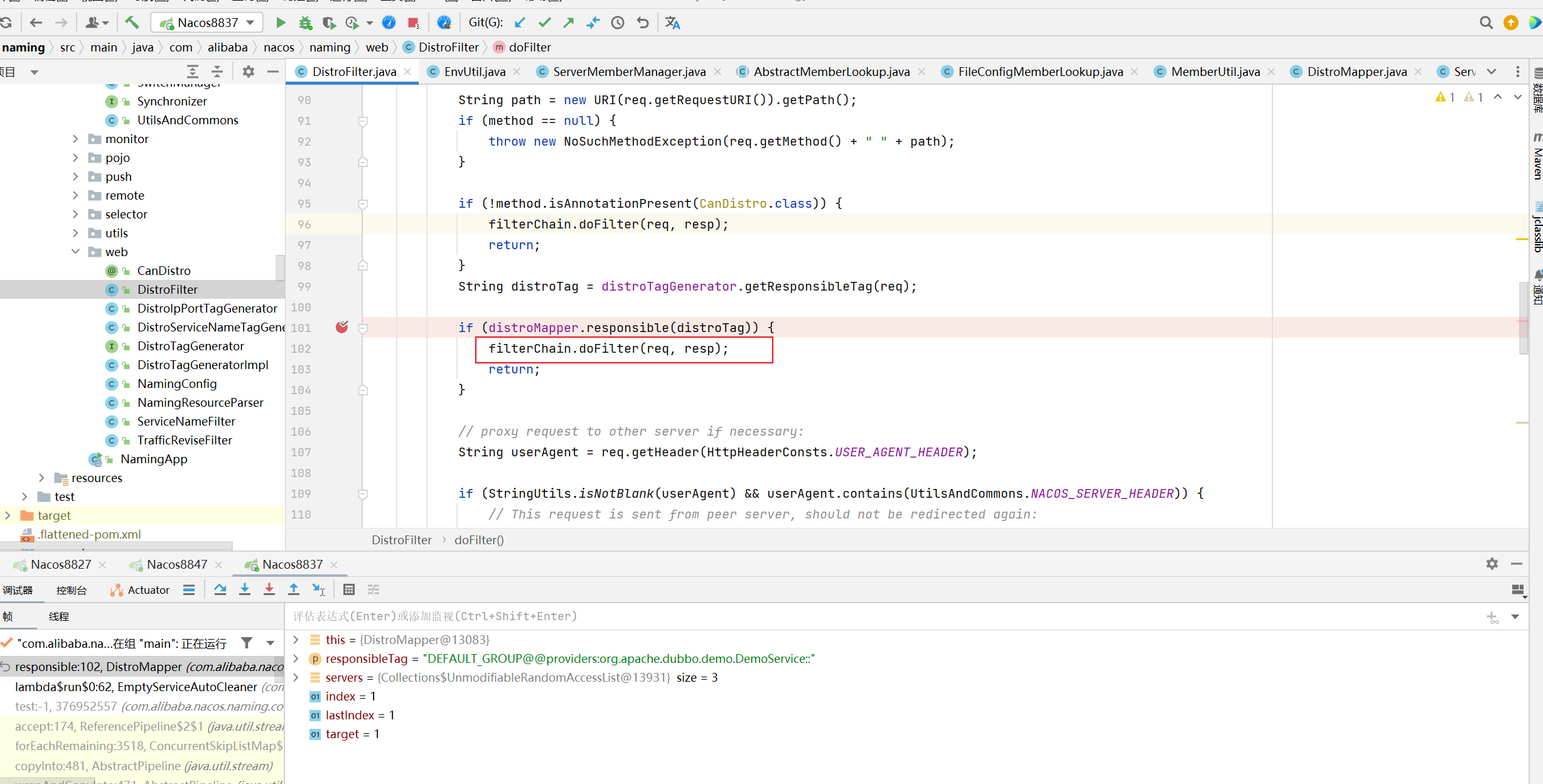This screenshot has height=784, width=1543.
Task: Click the Build hammer icon
Action: 132,23
